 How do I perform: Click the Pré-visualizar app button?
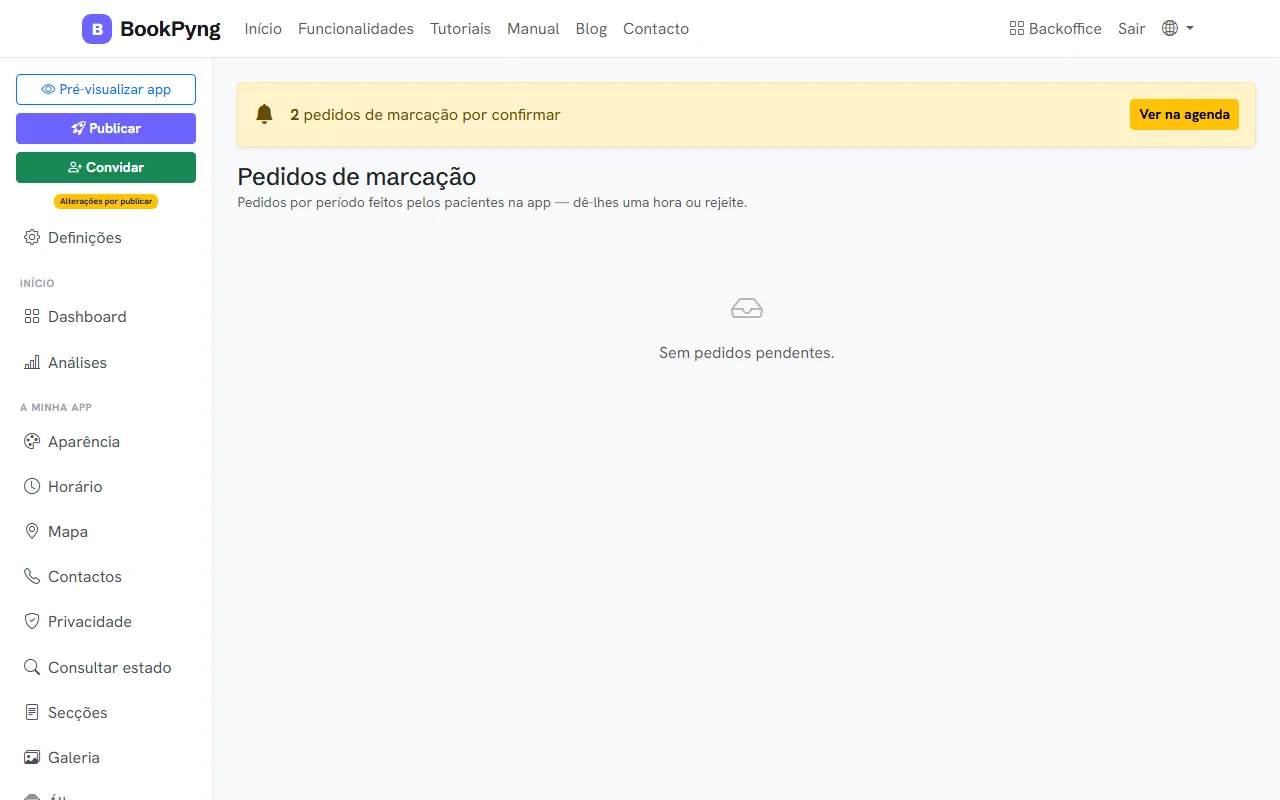106,89
